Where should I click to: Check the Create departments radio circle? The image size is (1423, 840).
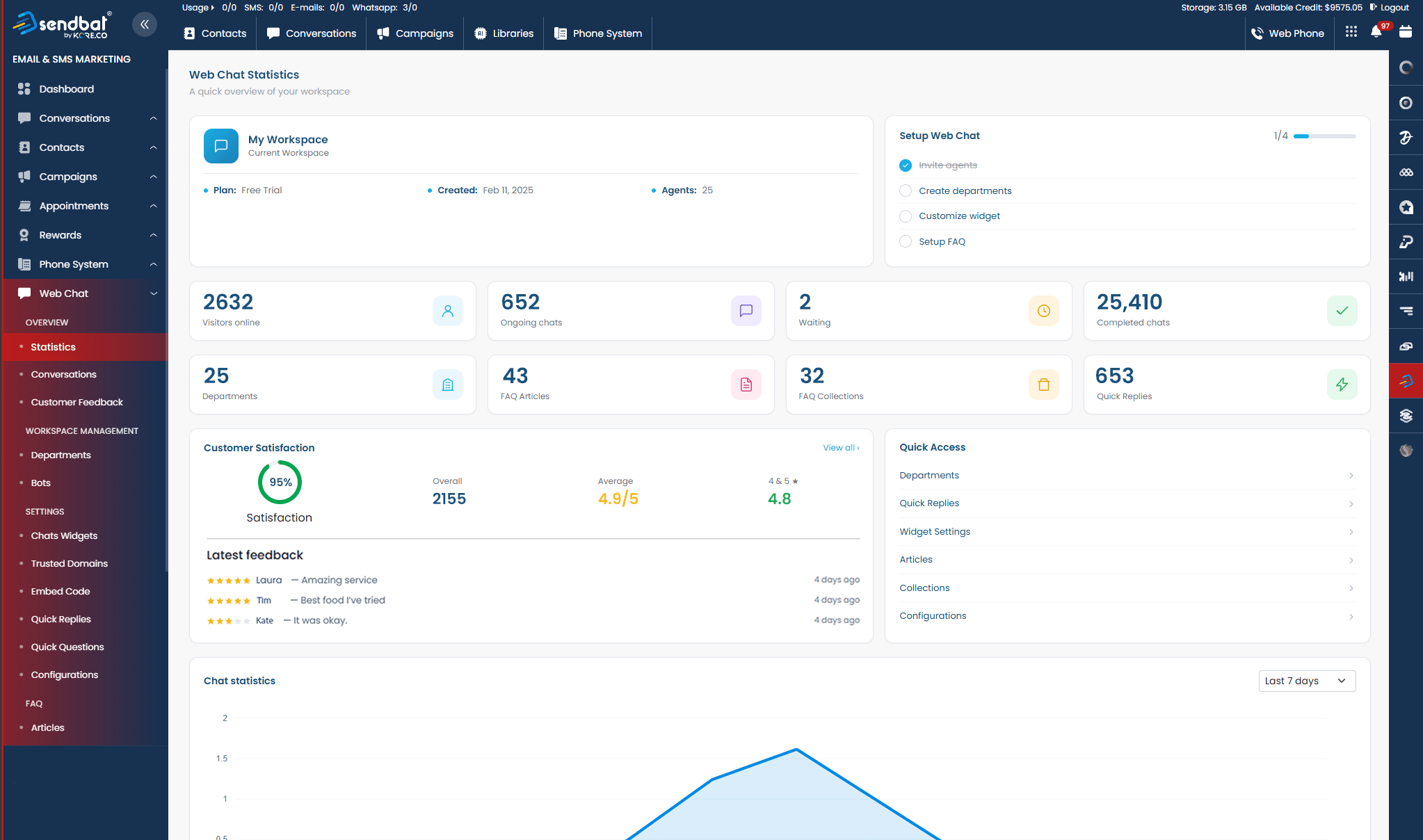click(906, 191)
